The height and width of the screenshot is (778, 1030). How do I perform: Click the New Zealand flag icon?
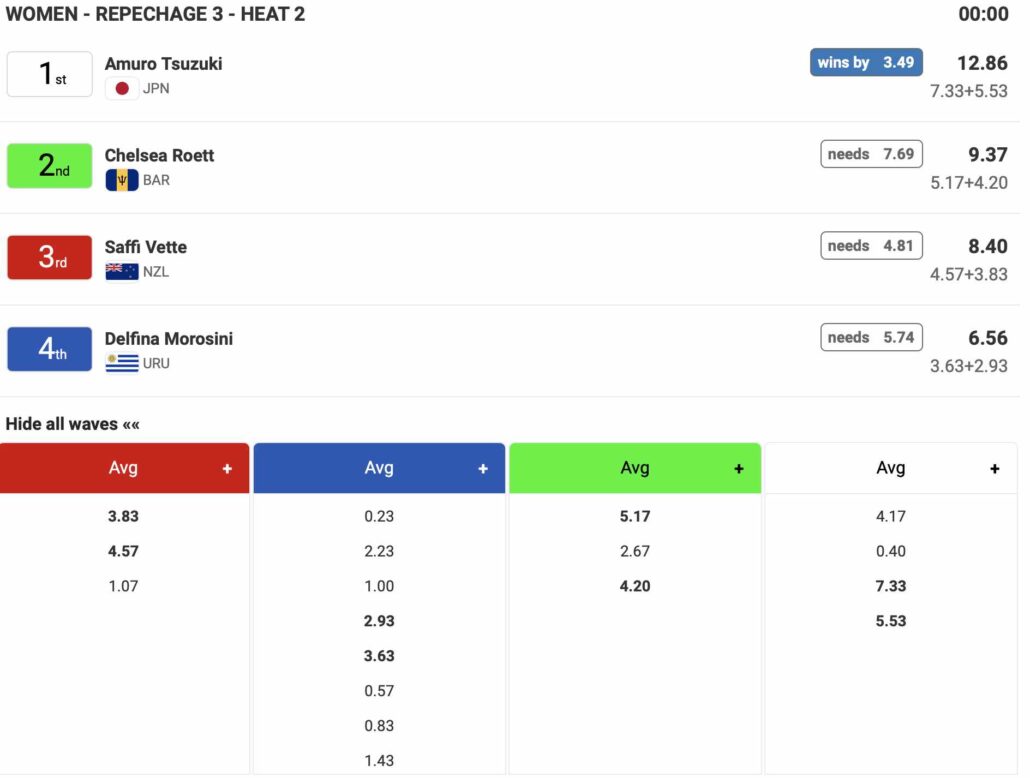pos(122,272)
